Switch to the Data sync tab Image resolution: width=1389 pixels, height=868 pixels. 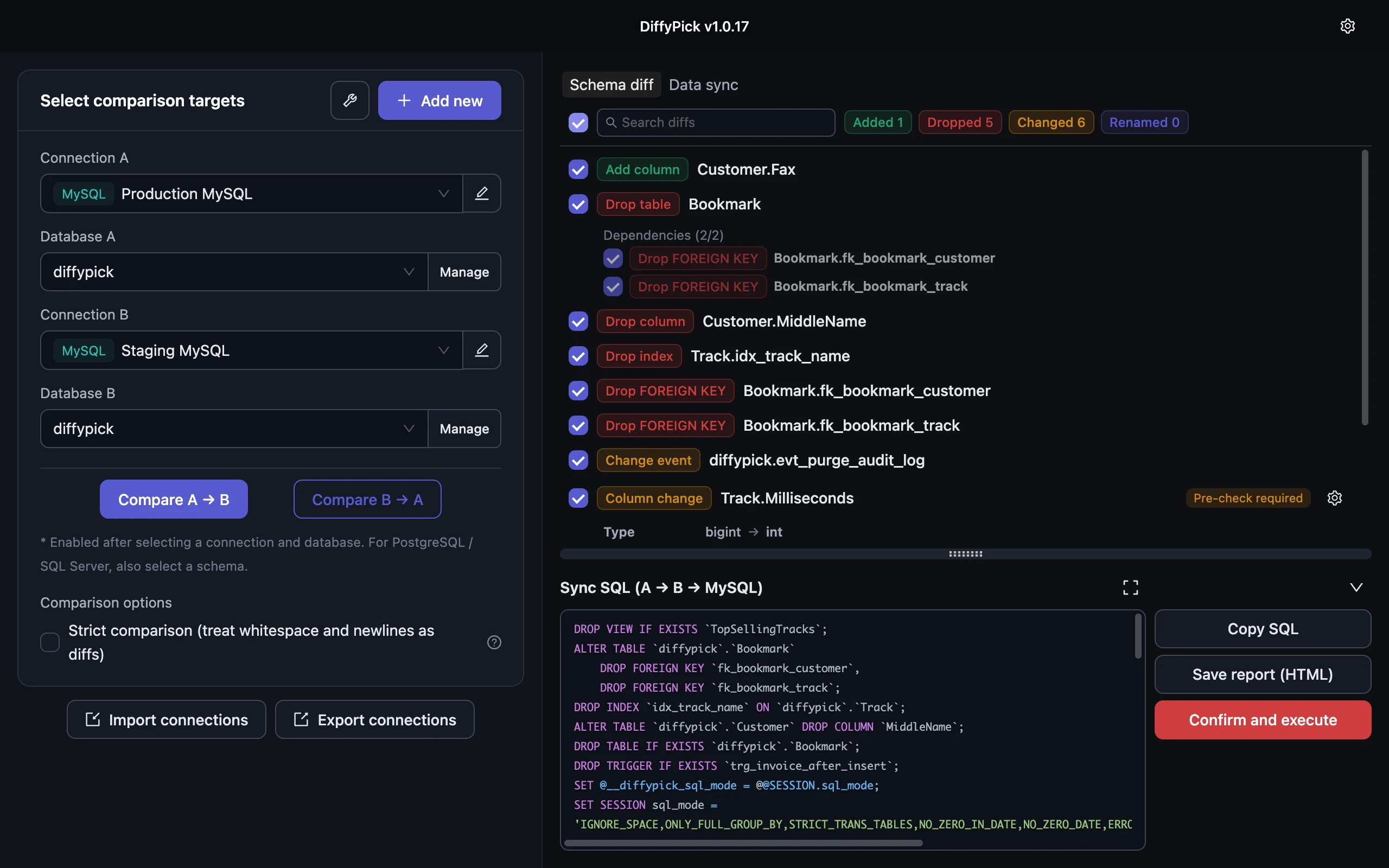coord(703,85)
